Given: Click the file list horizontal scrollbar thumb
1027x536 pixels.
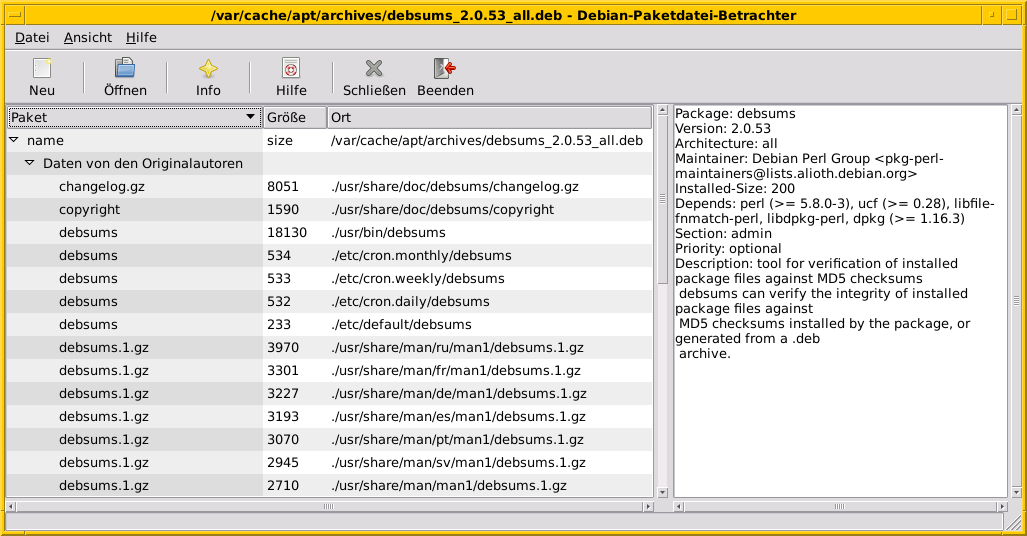Looking at the screenshot, I should point(329,507).
